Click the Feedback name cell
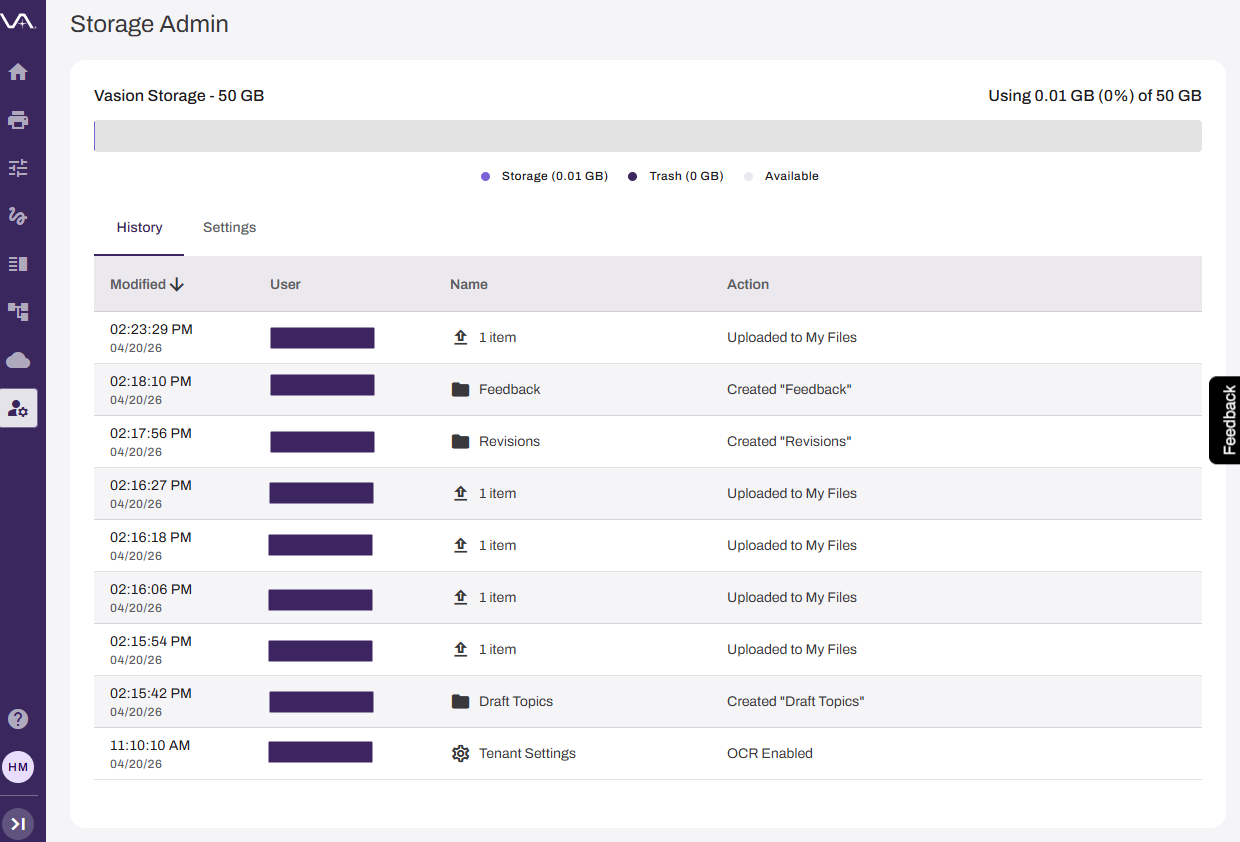The width and height of the screenshot is (1240, 842). pos(509,390)
